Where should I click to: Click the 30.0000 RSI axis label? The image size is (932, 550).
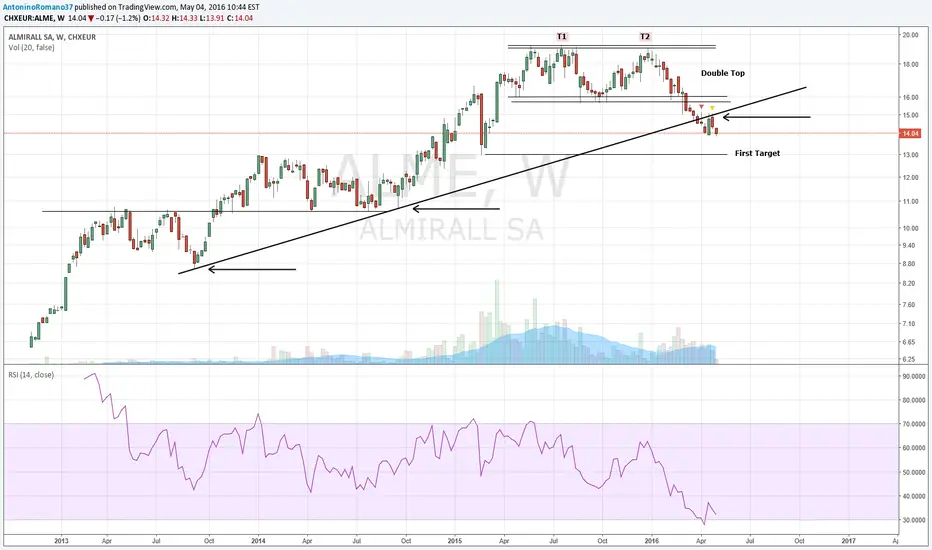(914, 520)
